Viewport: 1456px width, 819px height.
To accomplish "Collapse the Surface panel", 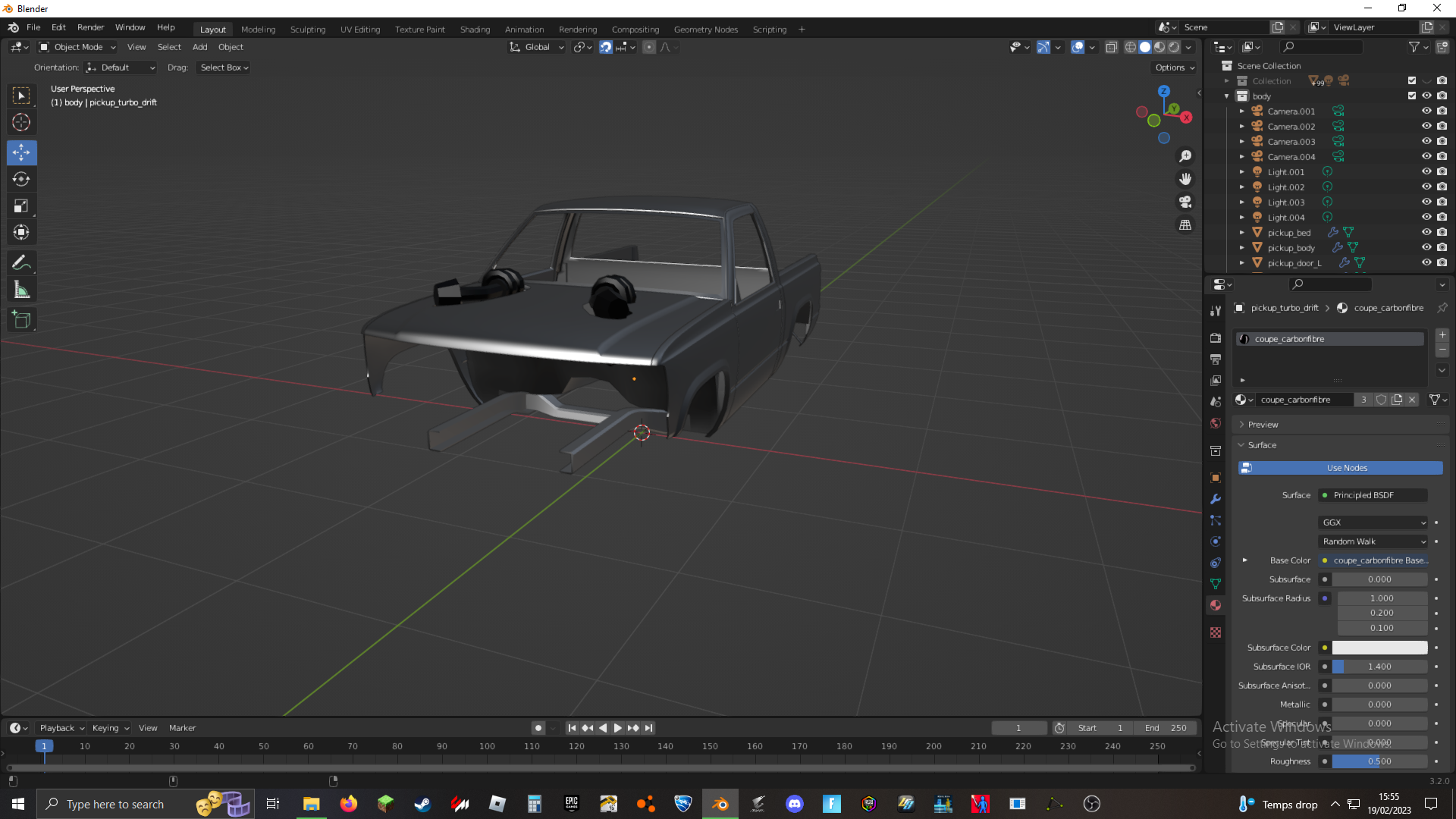I will (1262, 445).
